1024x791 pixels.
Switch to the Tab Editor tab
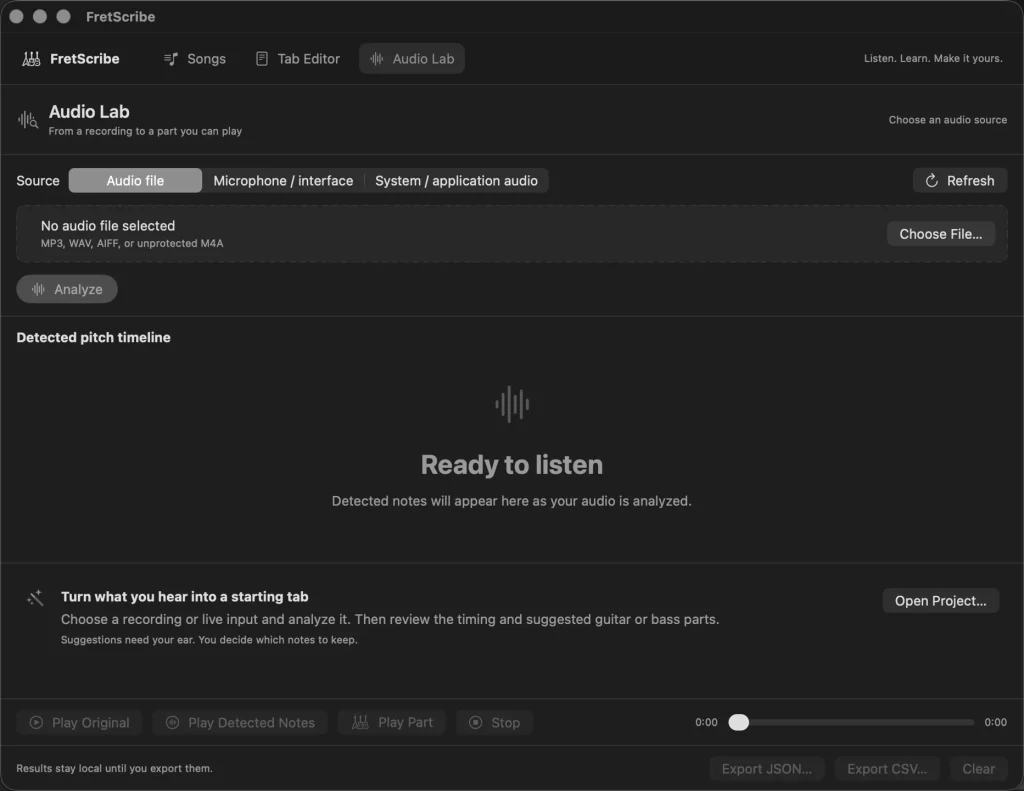click(x=298, y=59)
